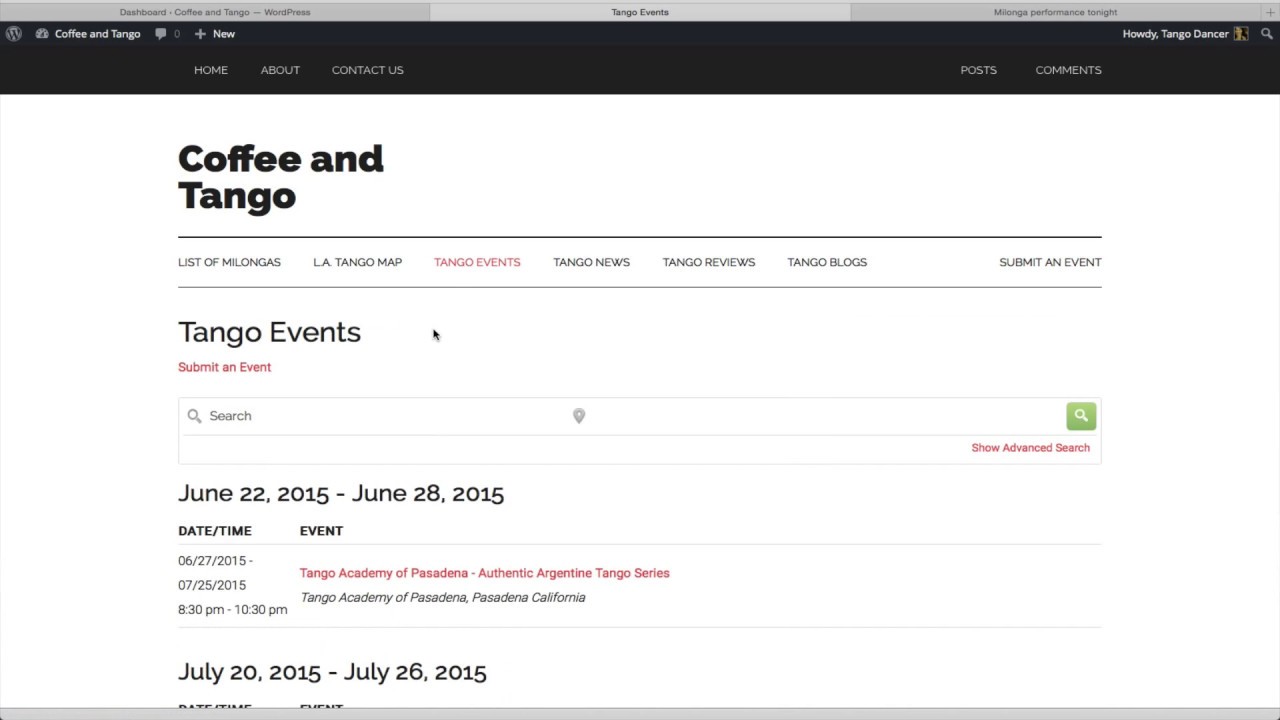Go to HOME in top navigation
The width and height of the screenshot is (1280, 720).
211,70
